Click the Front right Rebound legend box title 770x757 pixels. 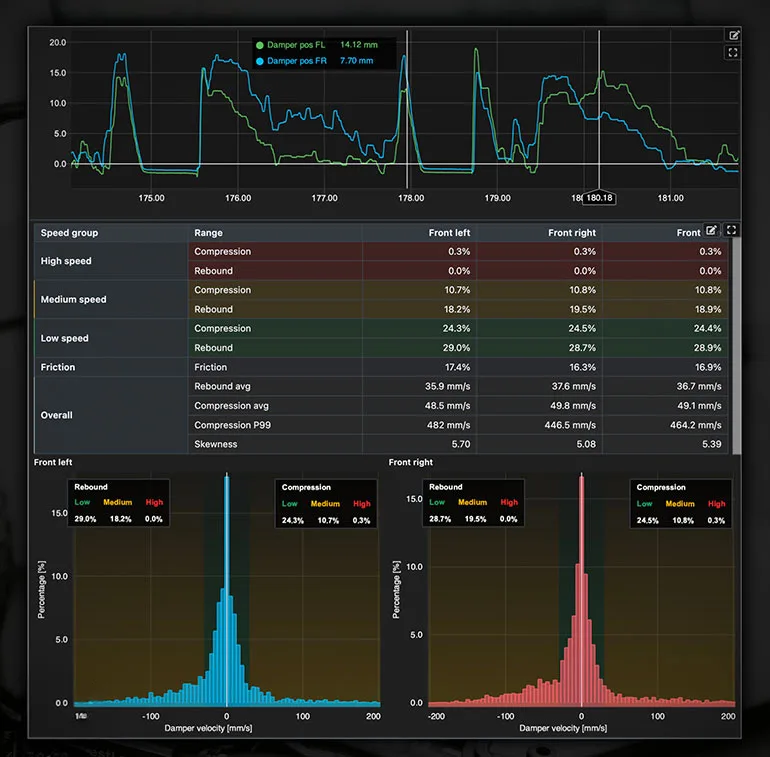point(445,487)
